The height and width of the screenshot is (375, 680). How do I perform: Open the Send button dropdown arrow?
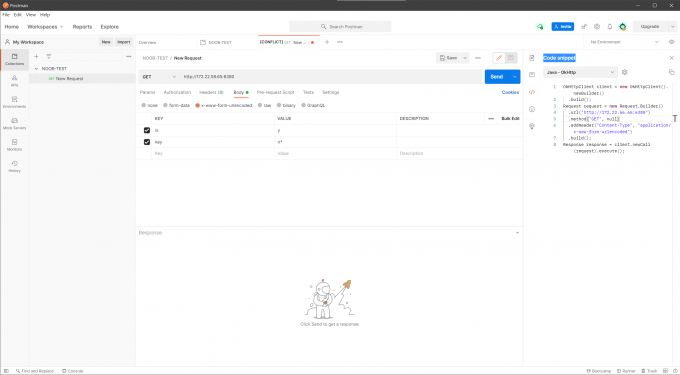pyautogui.click(x=515, y=77)
